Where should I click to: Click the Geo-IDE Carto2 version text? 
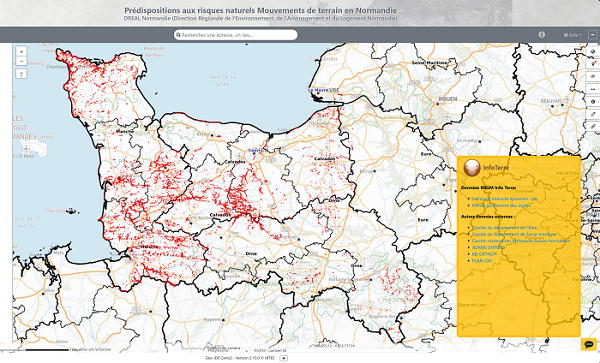click(x=240, y=358)
